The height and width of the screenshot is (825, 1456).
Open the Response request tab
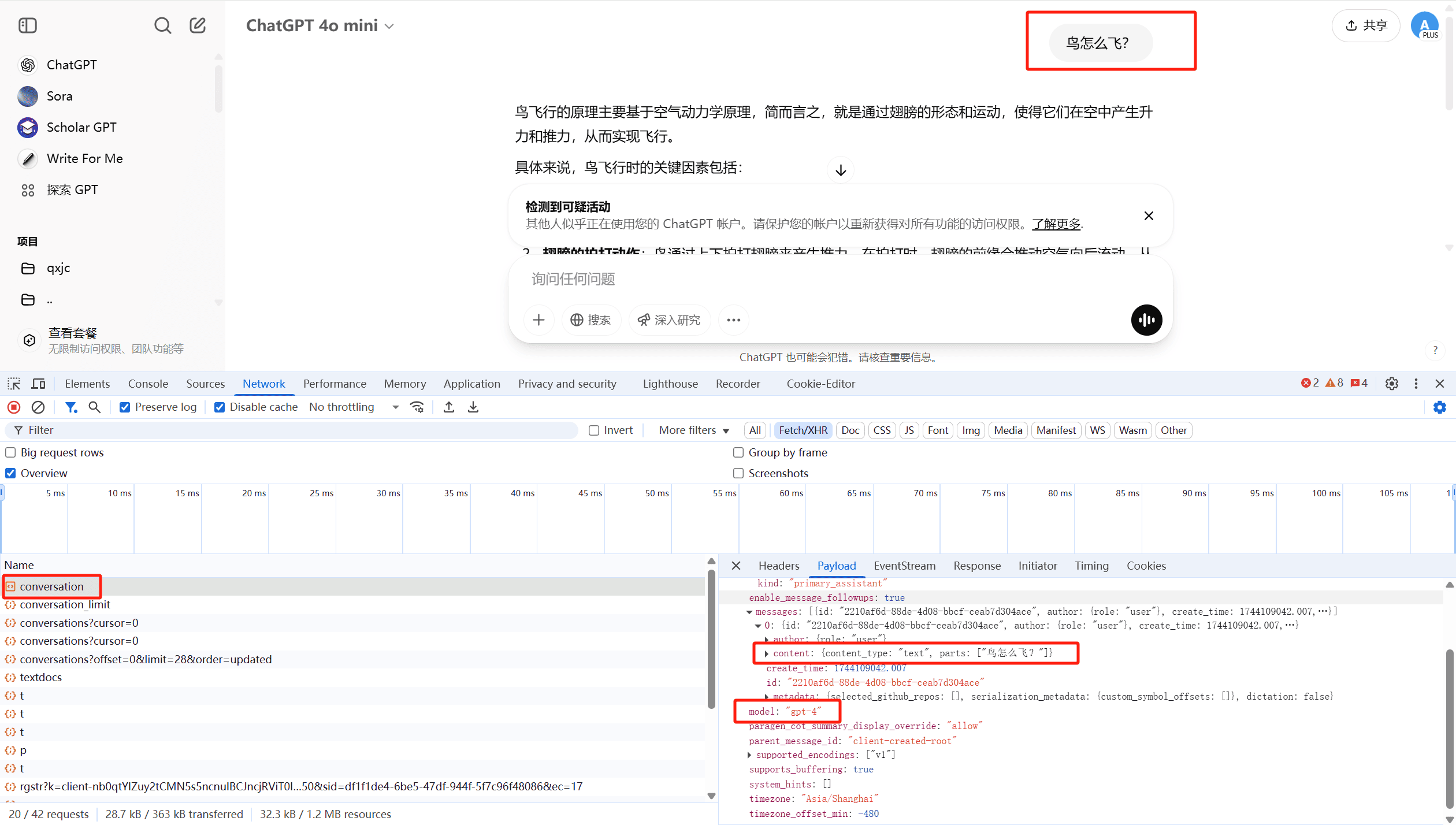(977, 566)
